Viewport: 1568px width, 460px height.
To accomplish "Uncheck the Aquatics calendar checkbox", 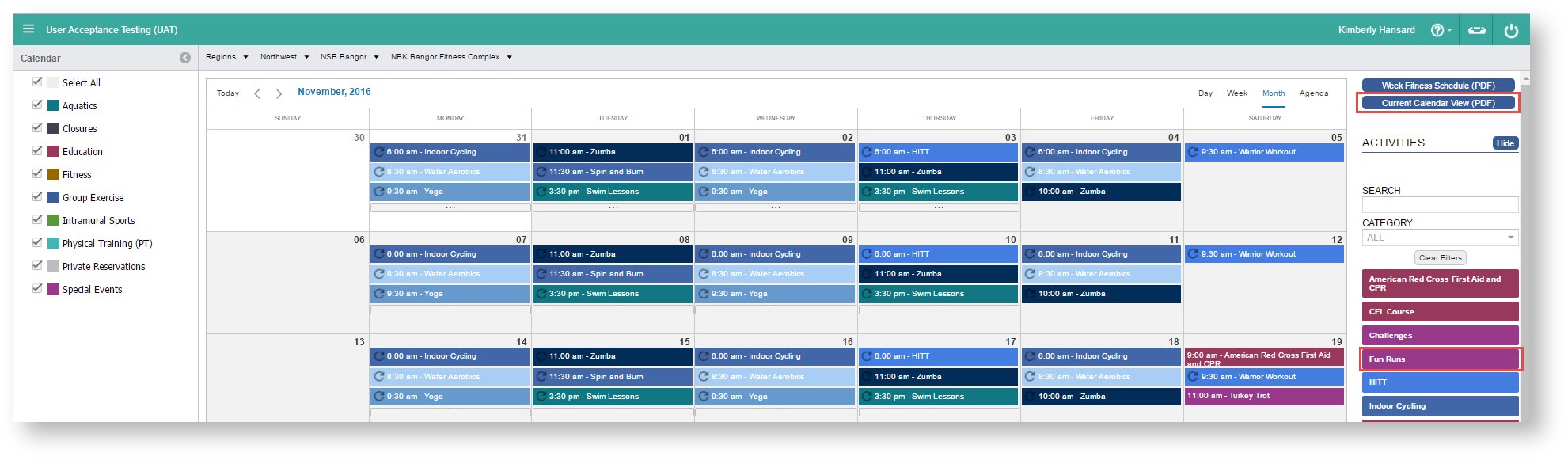I will click(x=37, y=105).
